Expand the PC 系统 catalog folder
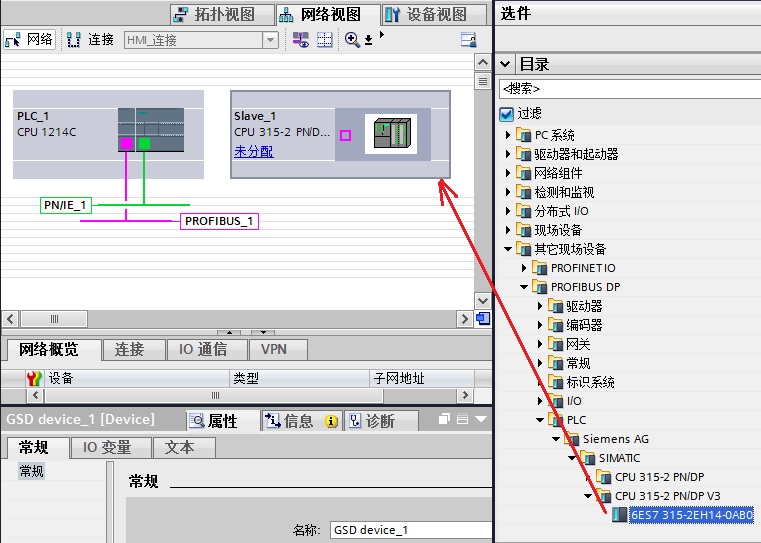Screen dimensions: 761x543 (508, 135)
